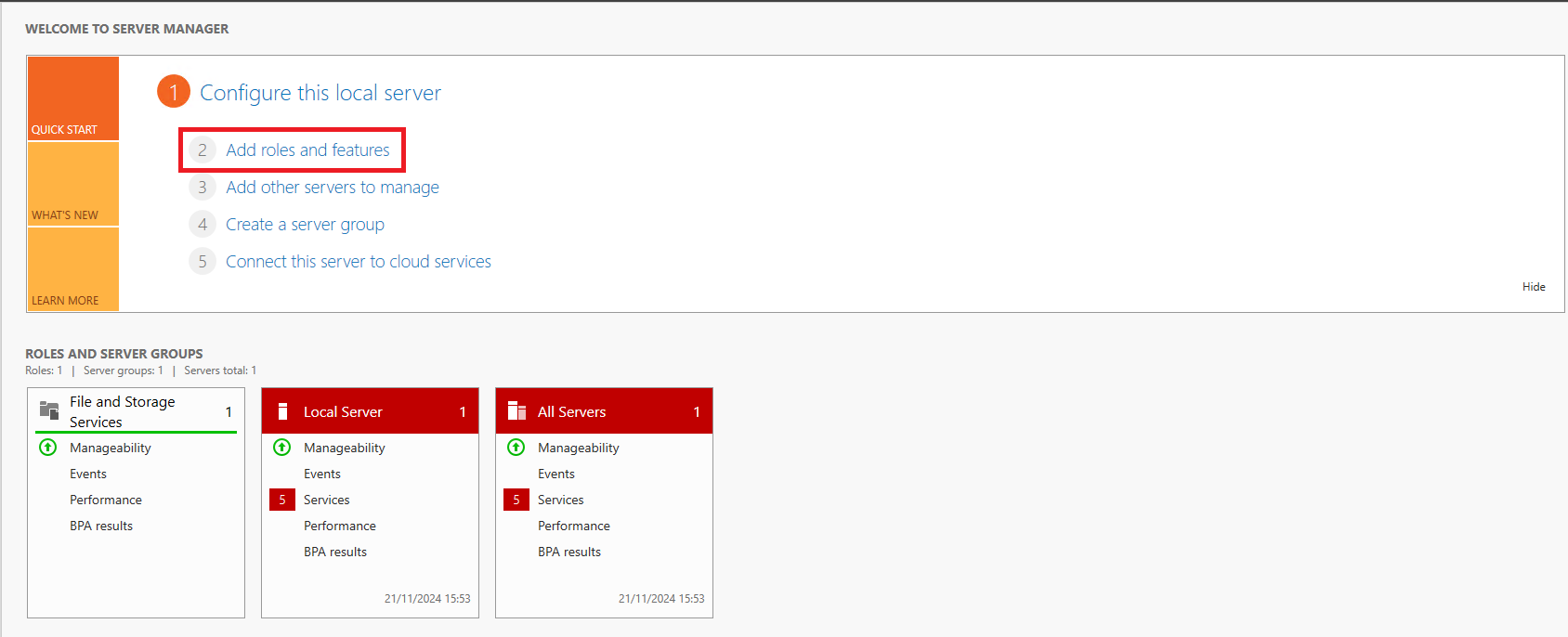Click Events under File and Storage Services

coord(88,474)
